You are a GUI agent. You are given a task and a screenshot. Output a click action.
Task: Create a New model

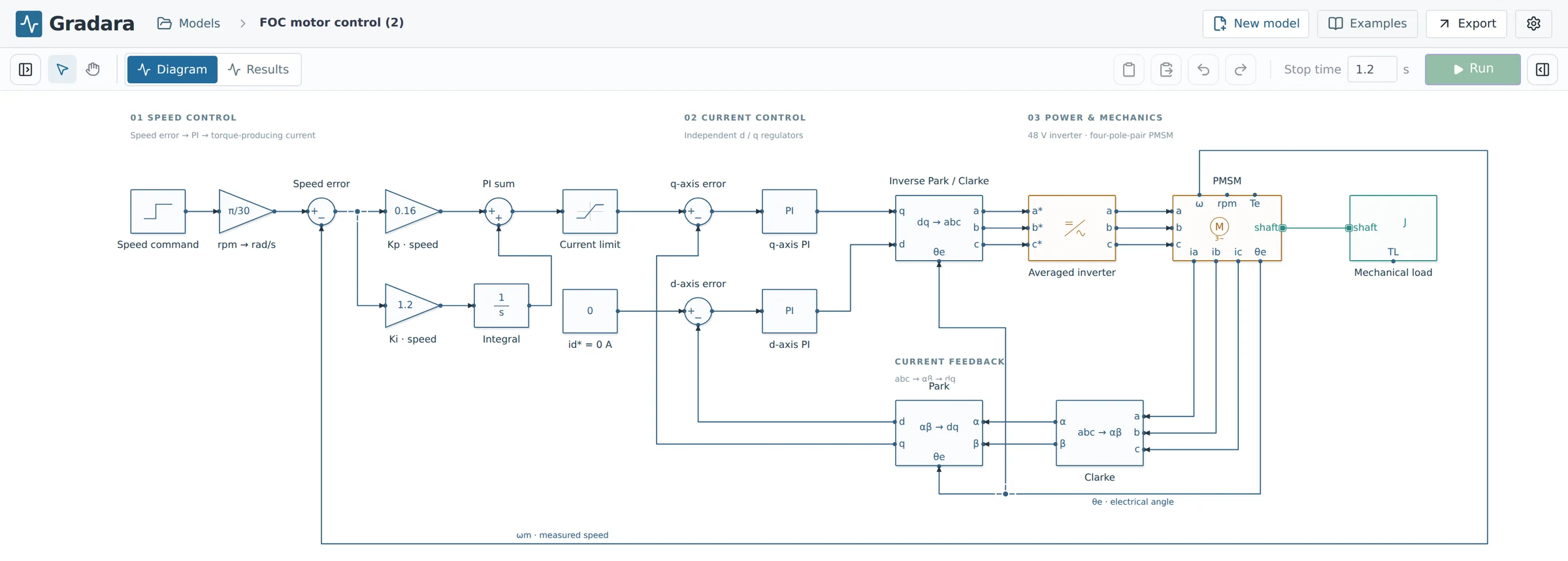pyautogui.click(x=1256, y=24)
